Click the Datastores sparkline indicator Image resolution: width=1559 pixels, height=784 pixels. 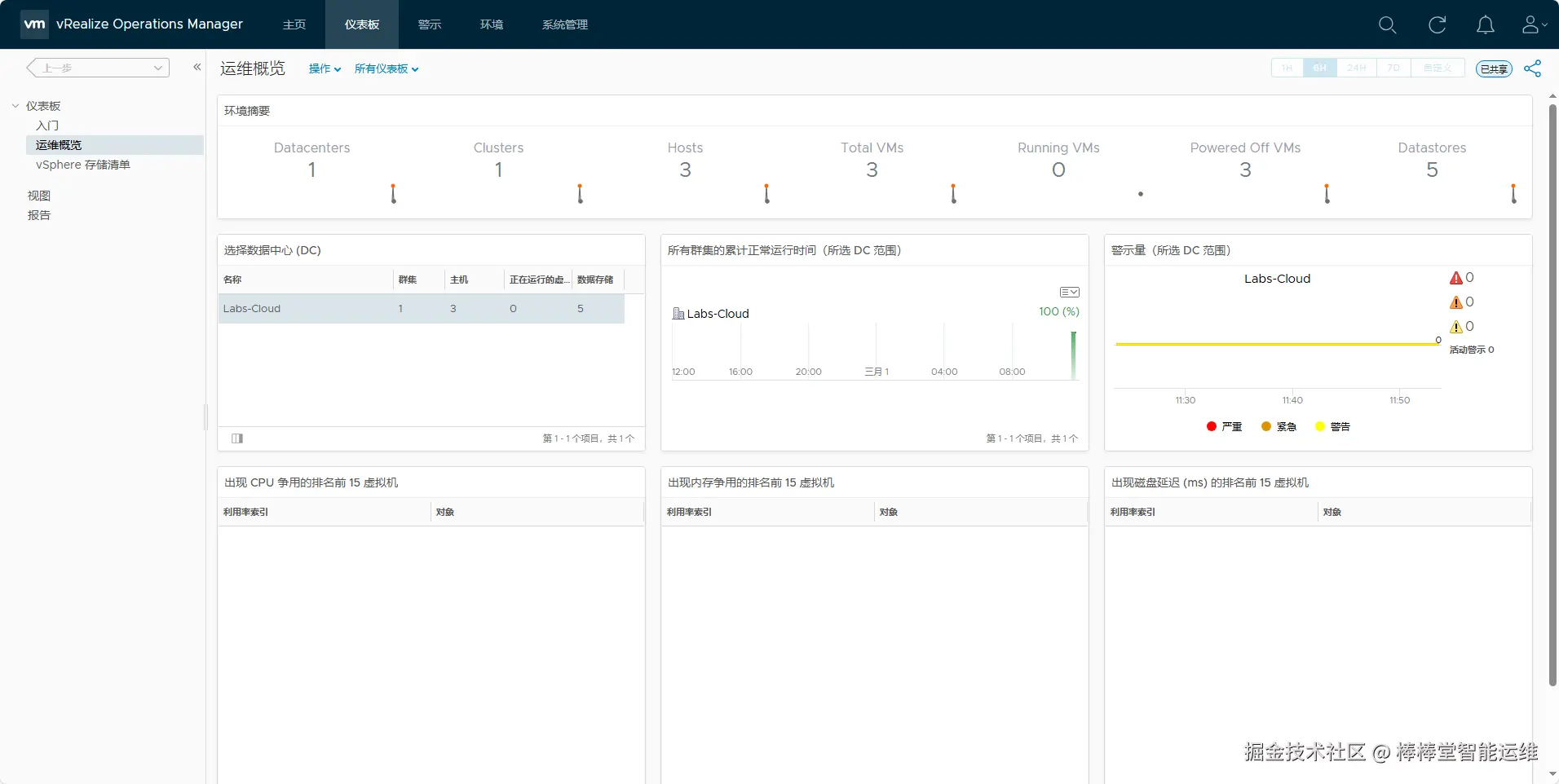pyautogui.click(x=1513, y=194)
